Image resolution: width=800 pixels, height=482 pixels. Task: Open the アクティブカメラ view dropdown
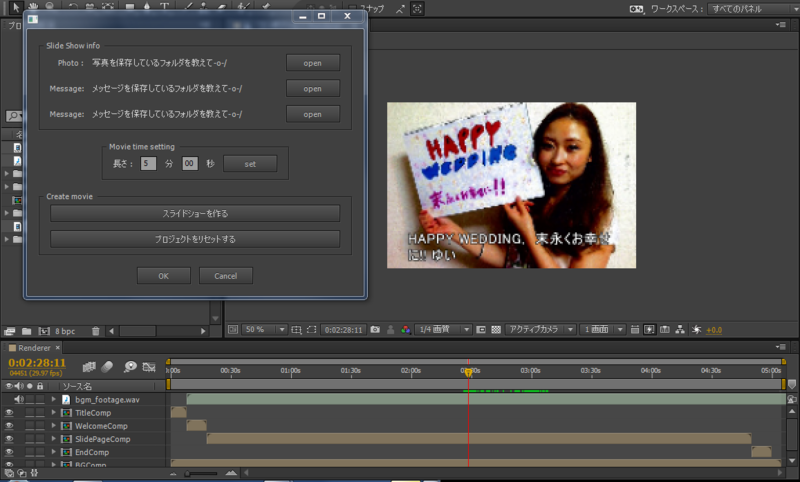pos(541,329)
